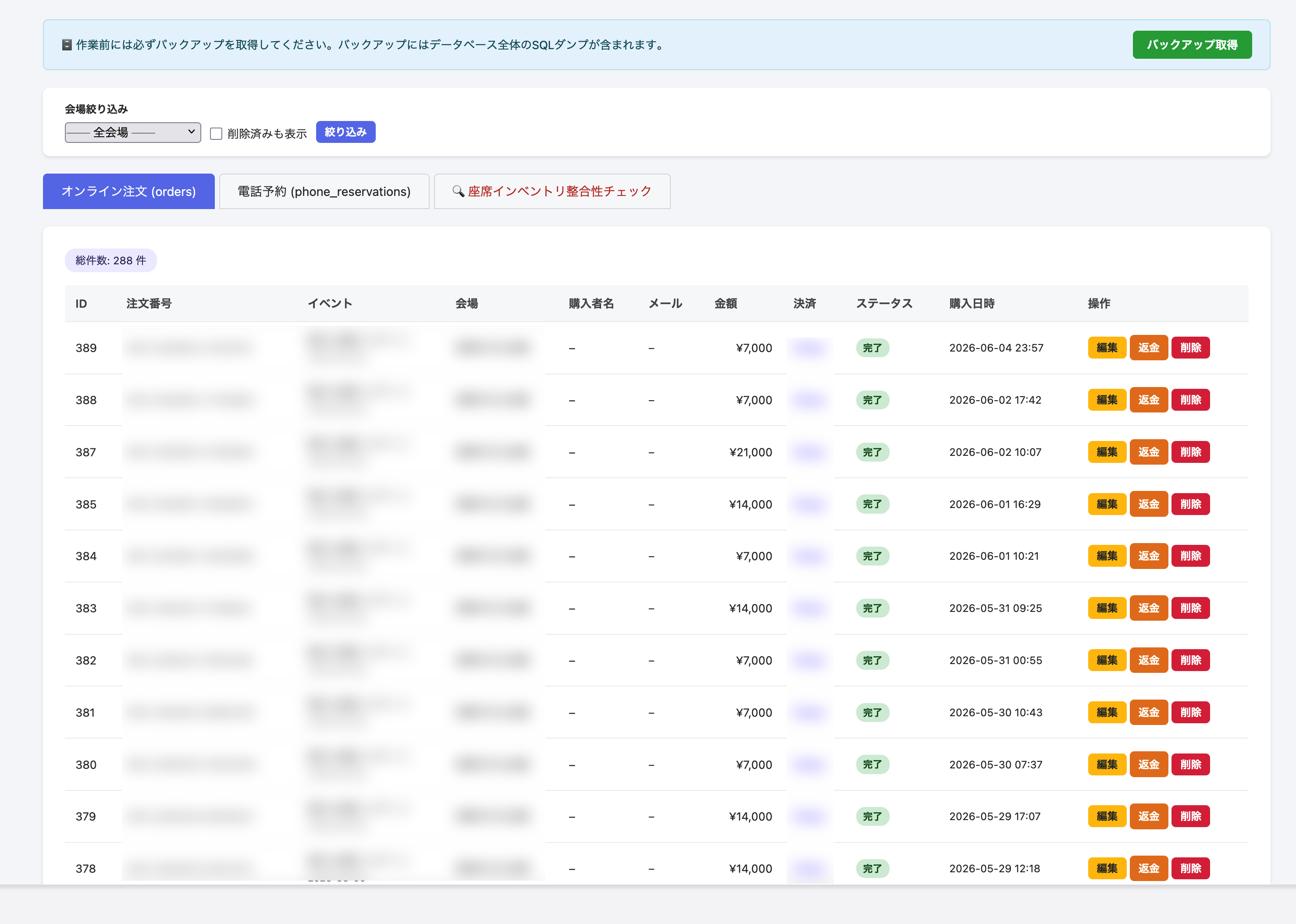
Task: Click 返金 for order 380
Action: [1149, 765]
